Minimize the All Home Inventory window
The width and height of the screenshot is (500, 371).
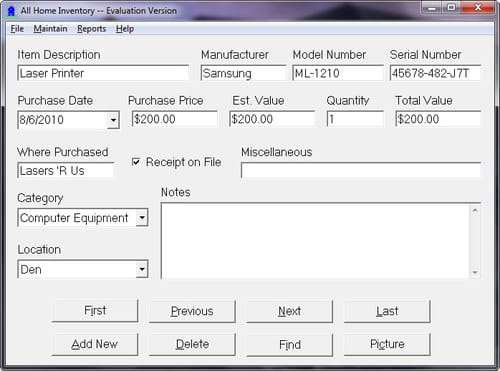tap(432, 7)
